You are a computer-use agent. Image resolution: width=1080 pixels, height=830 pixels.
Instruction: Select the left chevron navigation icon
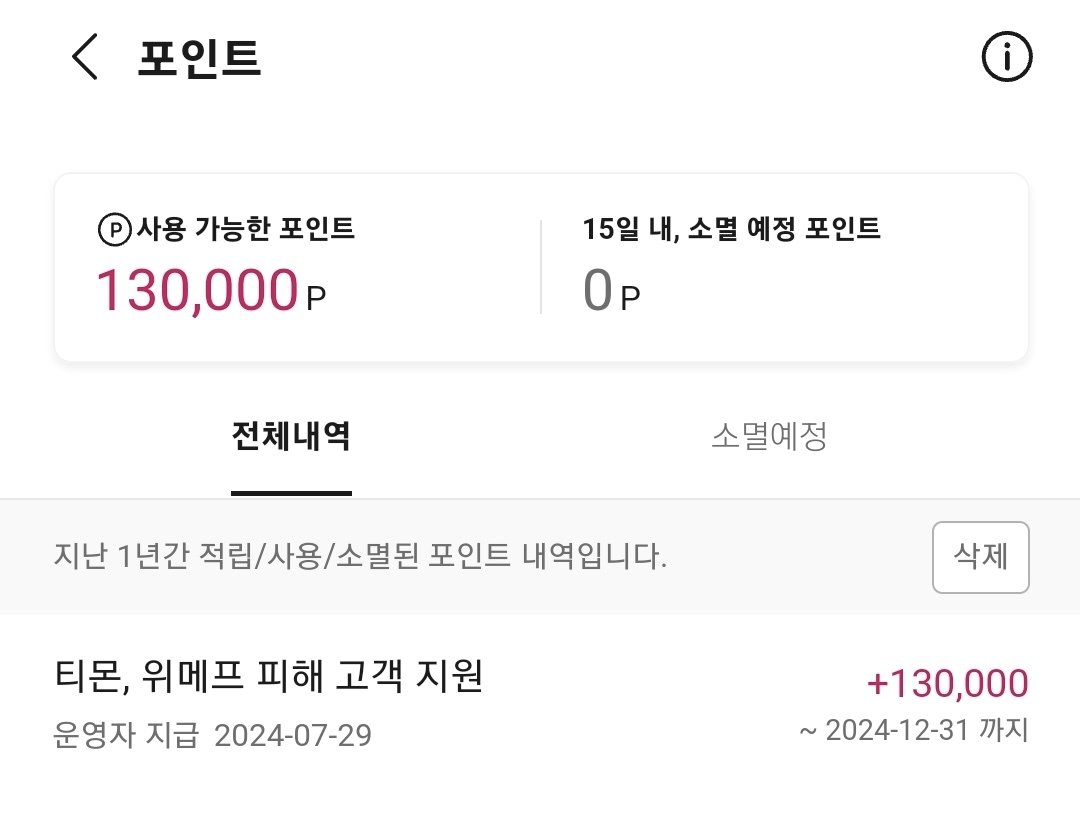click(x=84, y=58)
